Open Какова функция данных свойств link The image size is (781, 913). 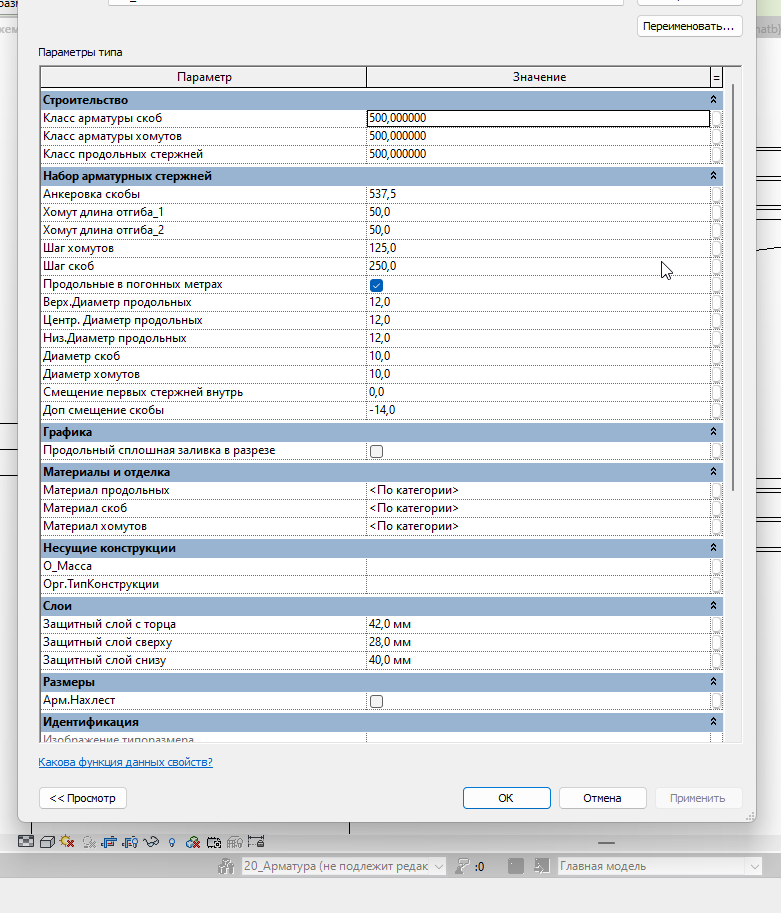tap(125, 762)
